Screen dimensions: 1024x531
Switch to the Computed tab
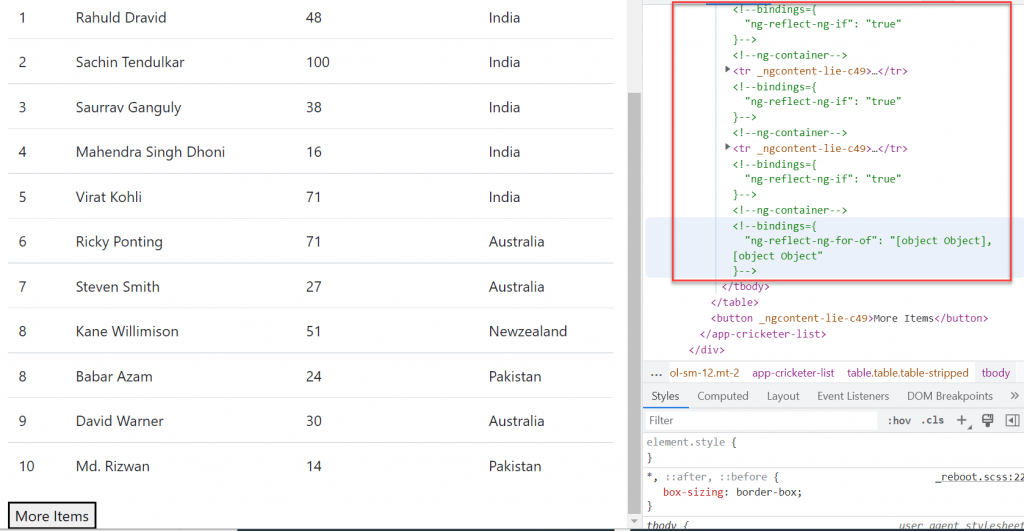(722, 396)
